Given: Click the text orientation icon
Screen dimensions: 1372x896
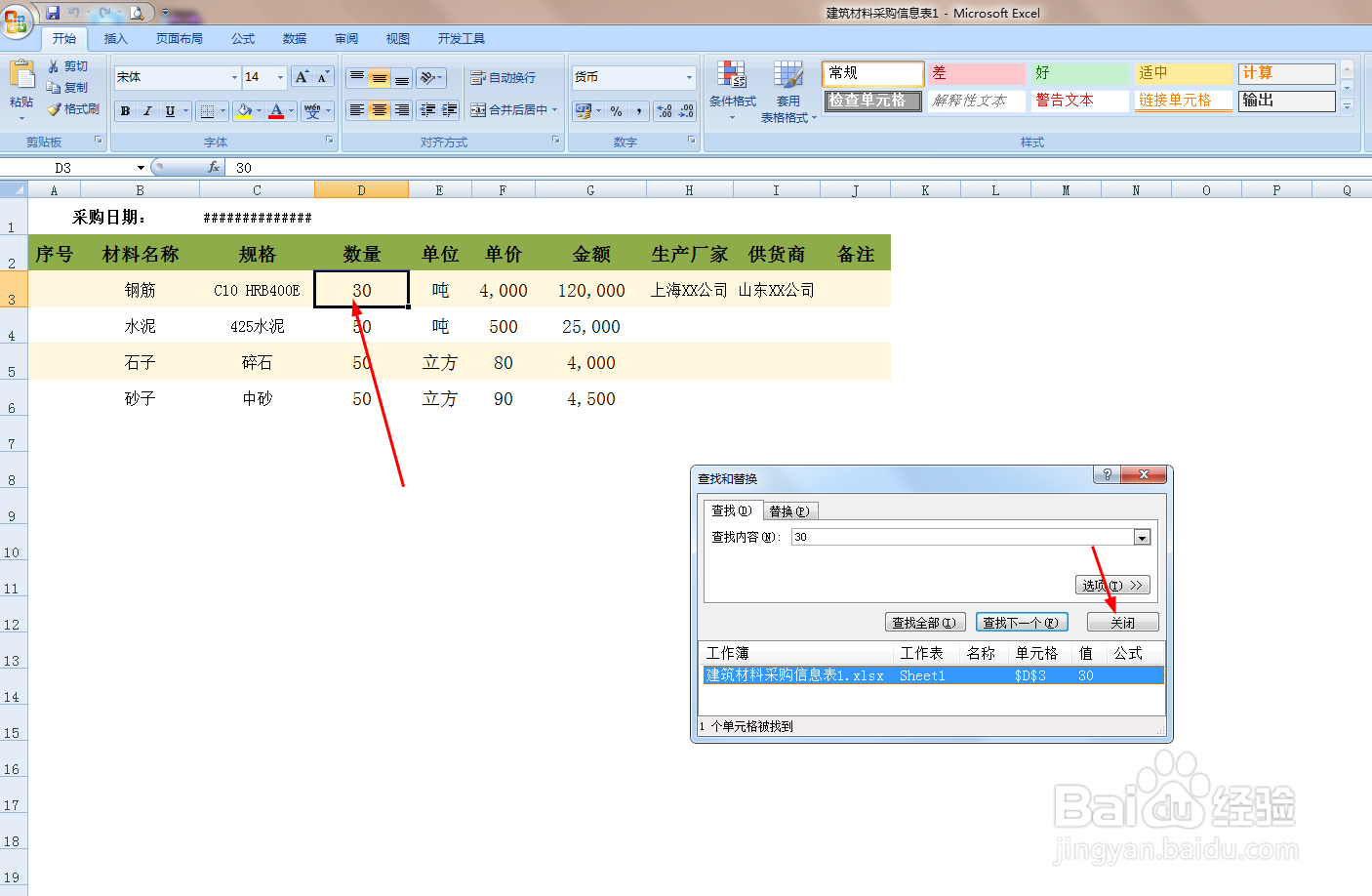Looking at the screenshot, I should 427,77.
